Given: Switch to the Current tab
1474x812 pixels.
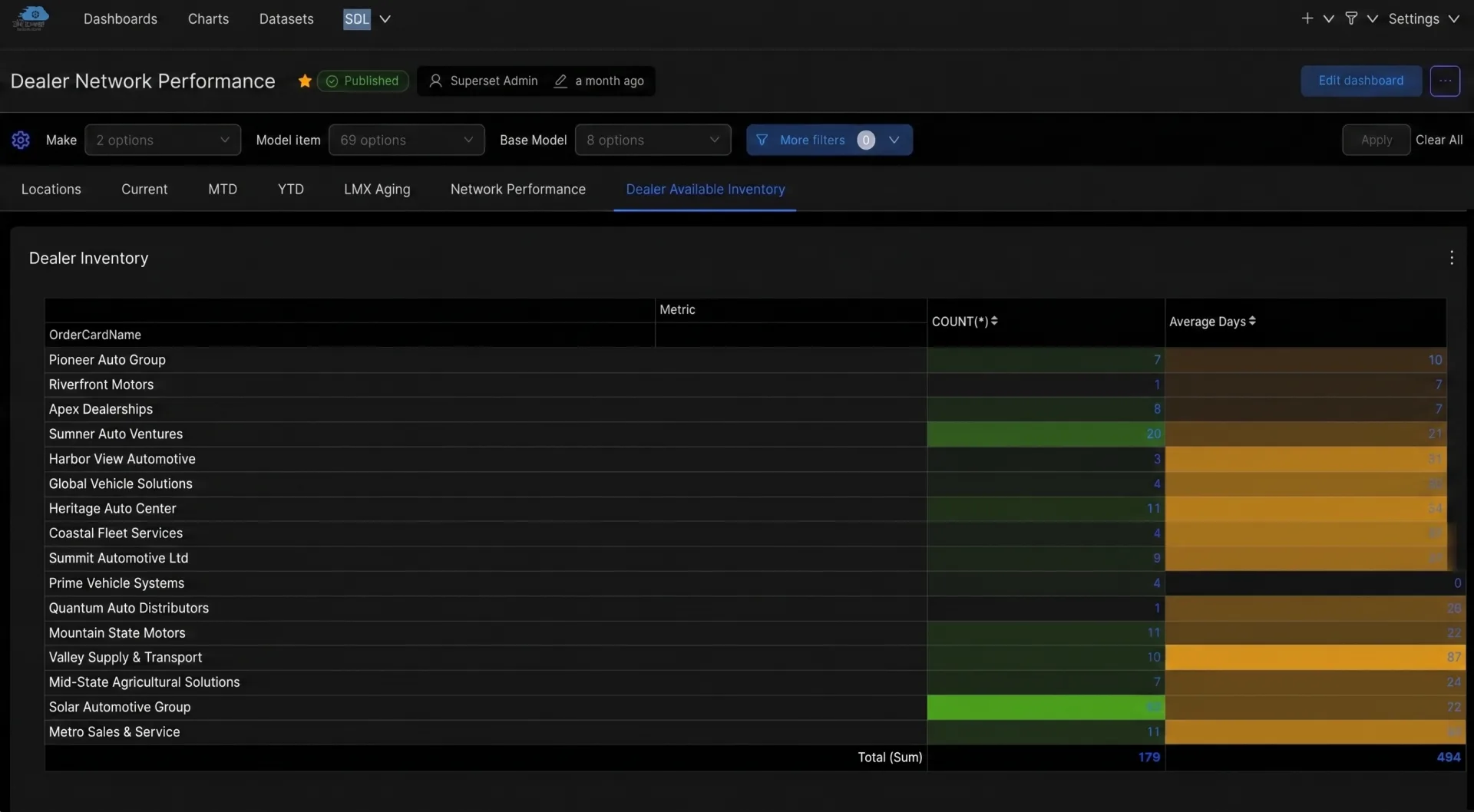Looking at the screenshot, I should 144,189.
